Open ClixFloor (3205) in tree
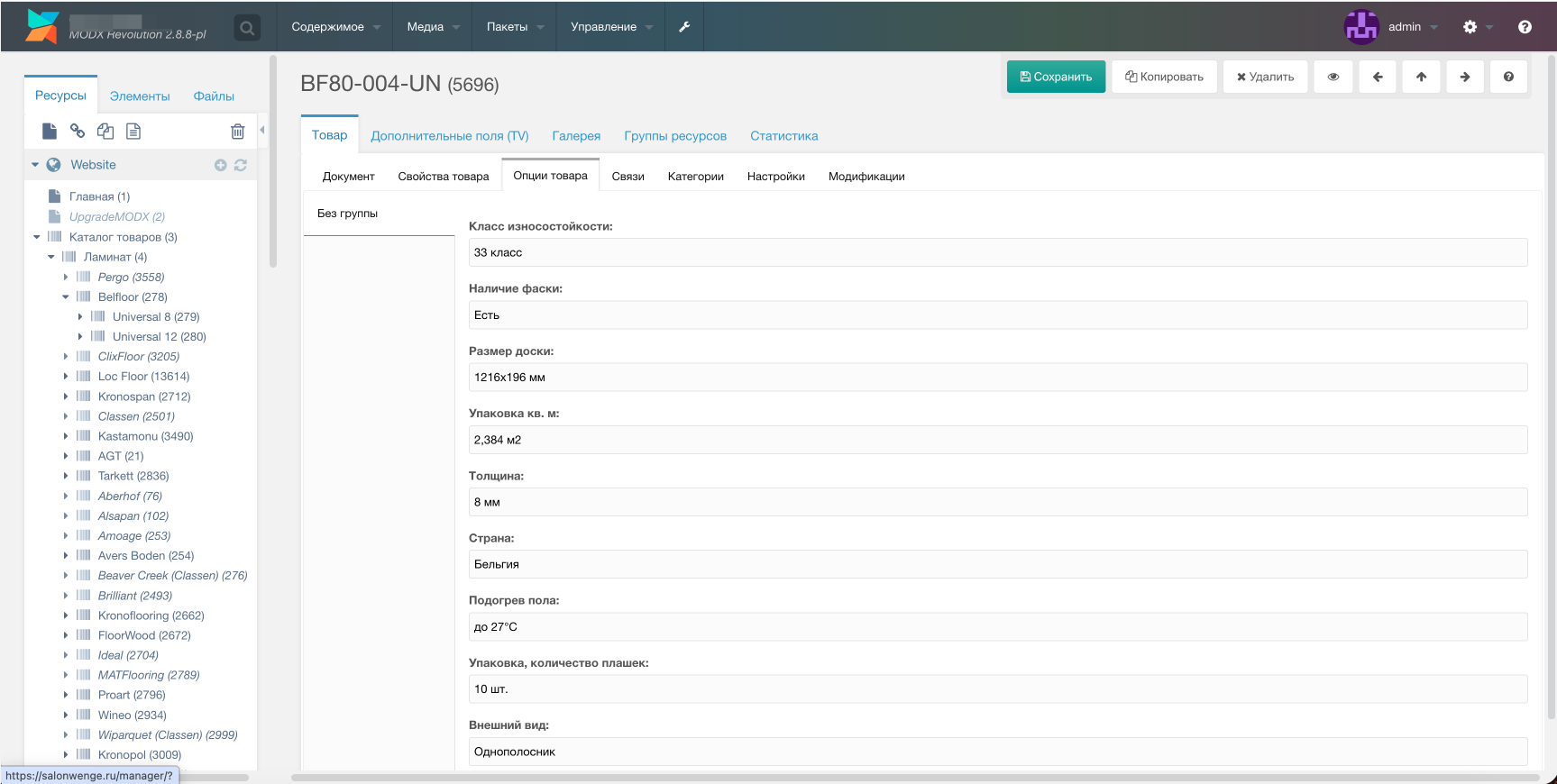The height and width of the screenshot is (784, 1557). (139, 357)
